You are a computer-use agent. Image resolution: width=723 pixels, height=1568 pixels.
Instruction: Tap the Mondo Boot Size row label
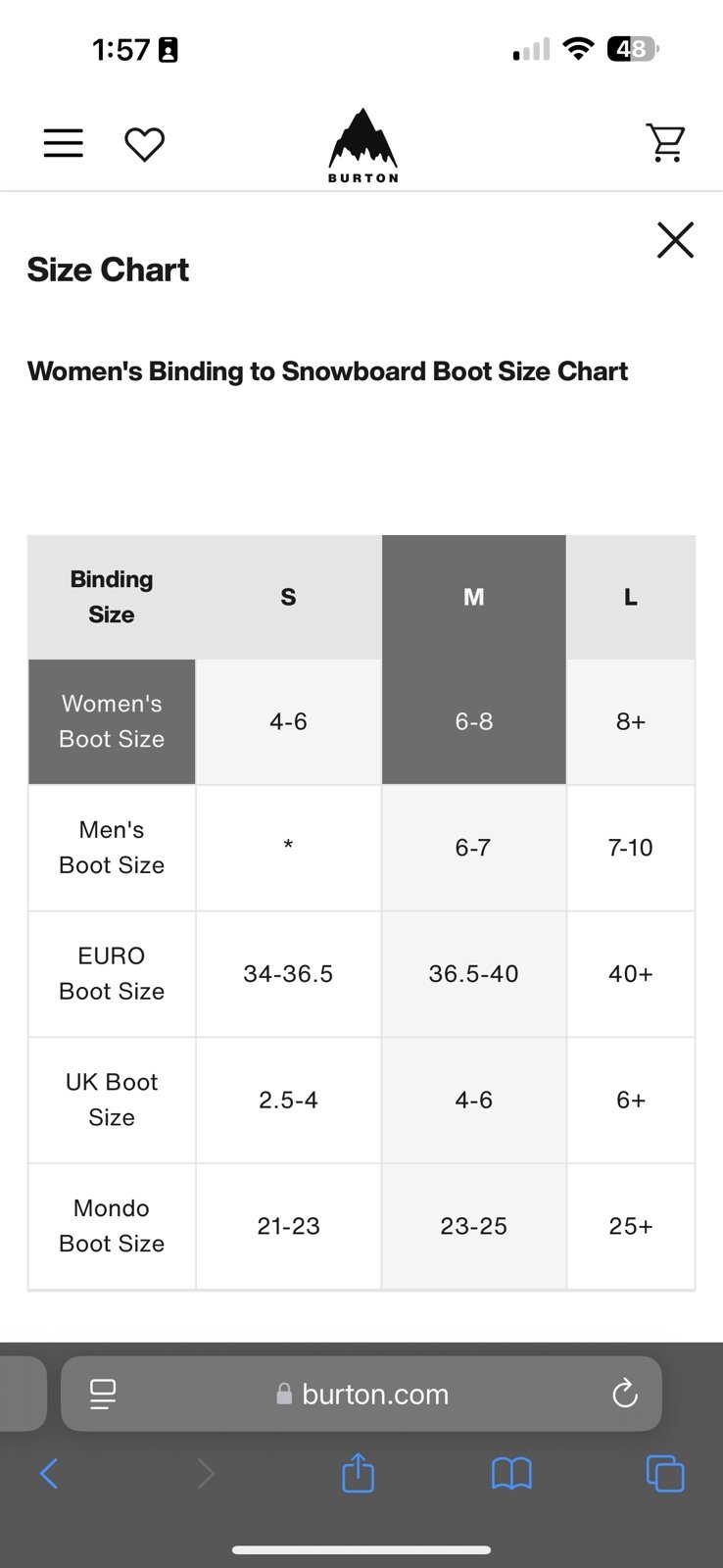pos(112,1226)
